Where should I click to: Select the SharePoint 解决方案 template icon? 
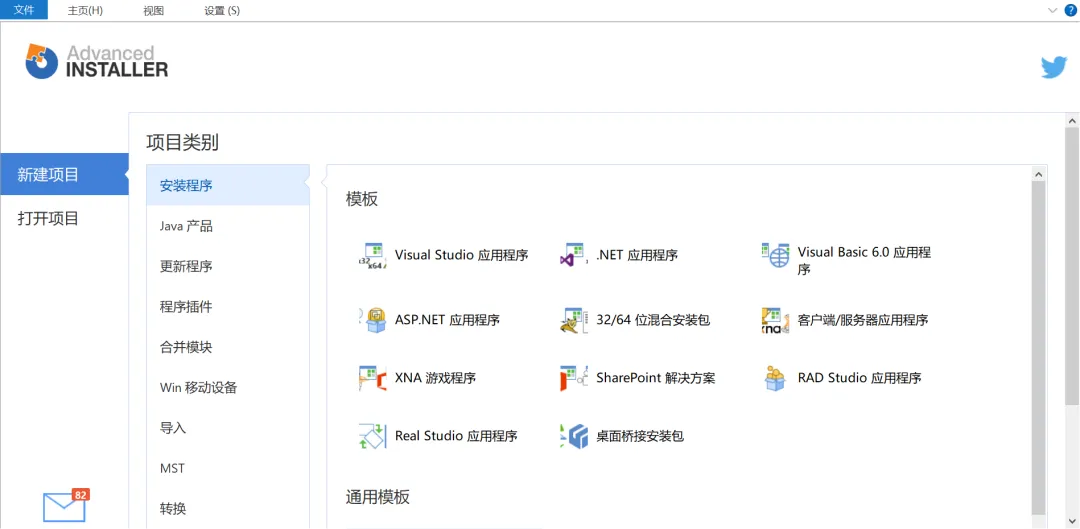coord(573,377)
